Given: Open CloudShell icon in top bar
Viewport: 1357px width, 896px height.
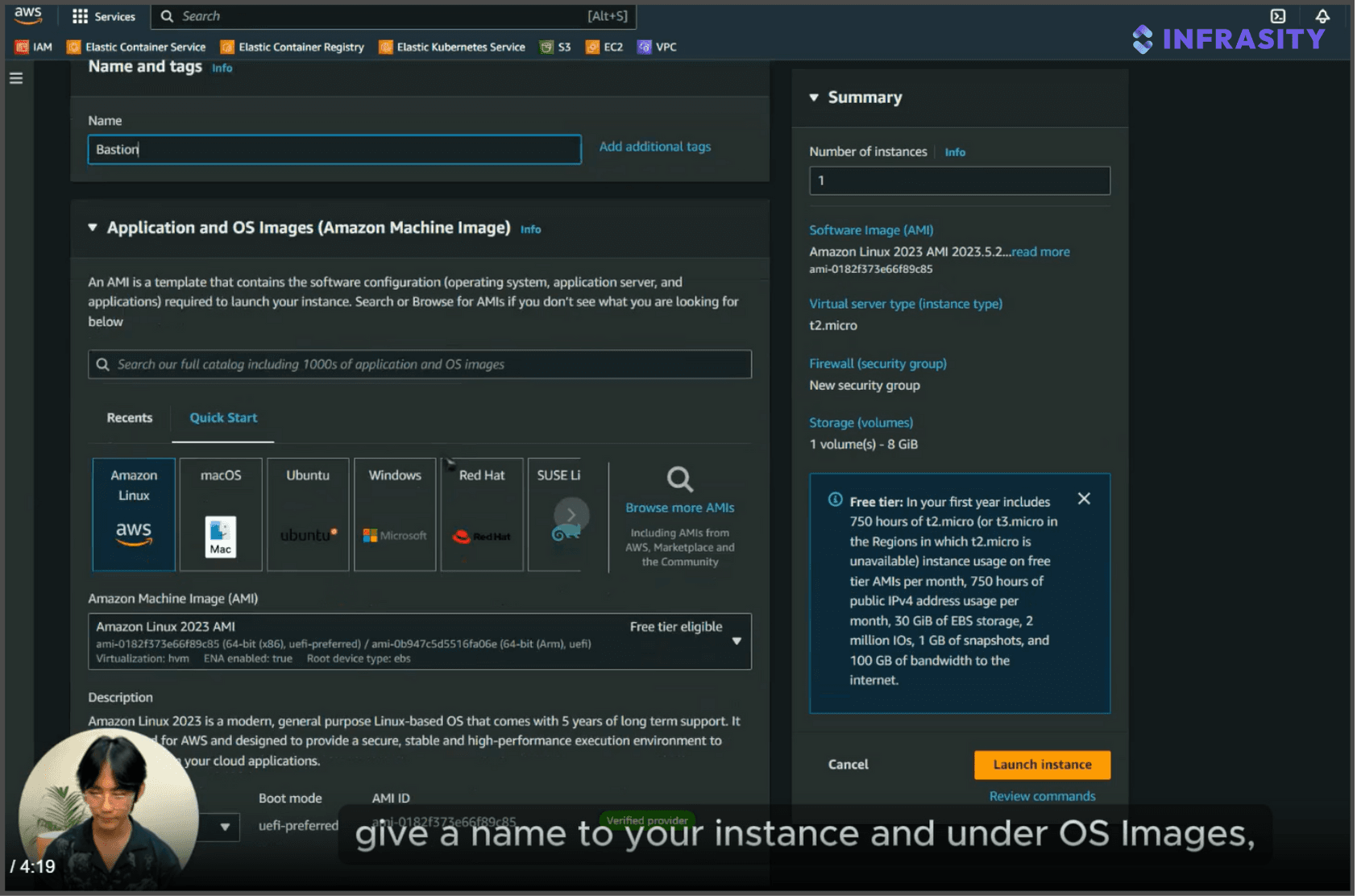Looking at the screenshot, I should pyautogui.click(x=1279, y=16).
